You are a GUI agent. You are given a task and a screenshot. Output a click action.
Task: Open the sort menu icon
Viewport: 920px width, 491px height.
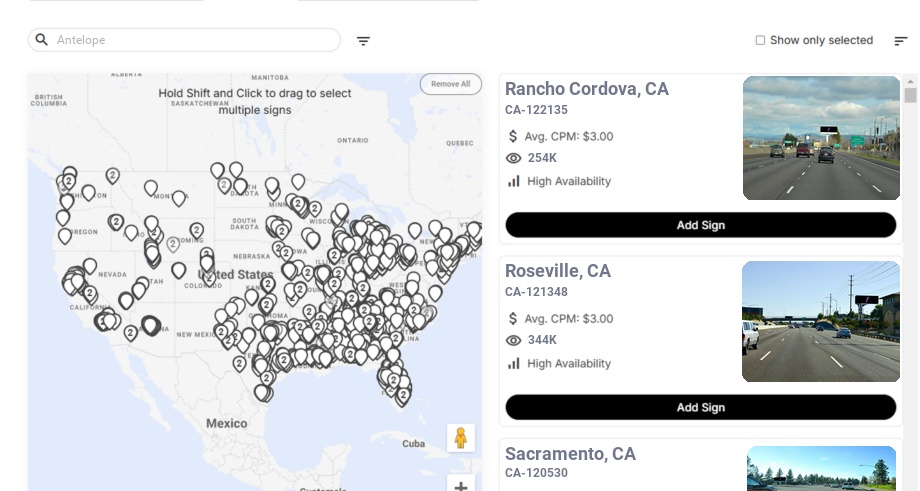901,41
